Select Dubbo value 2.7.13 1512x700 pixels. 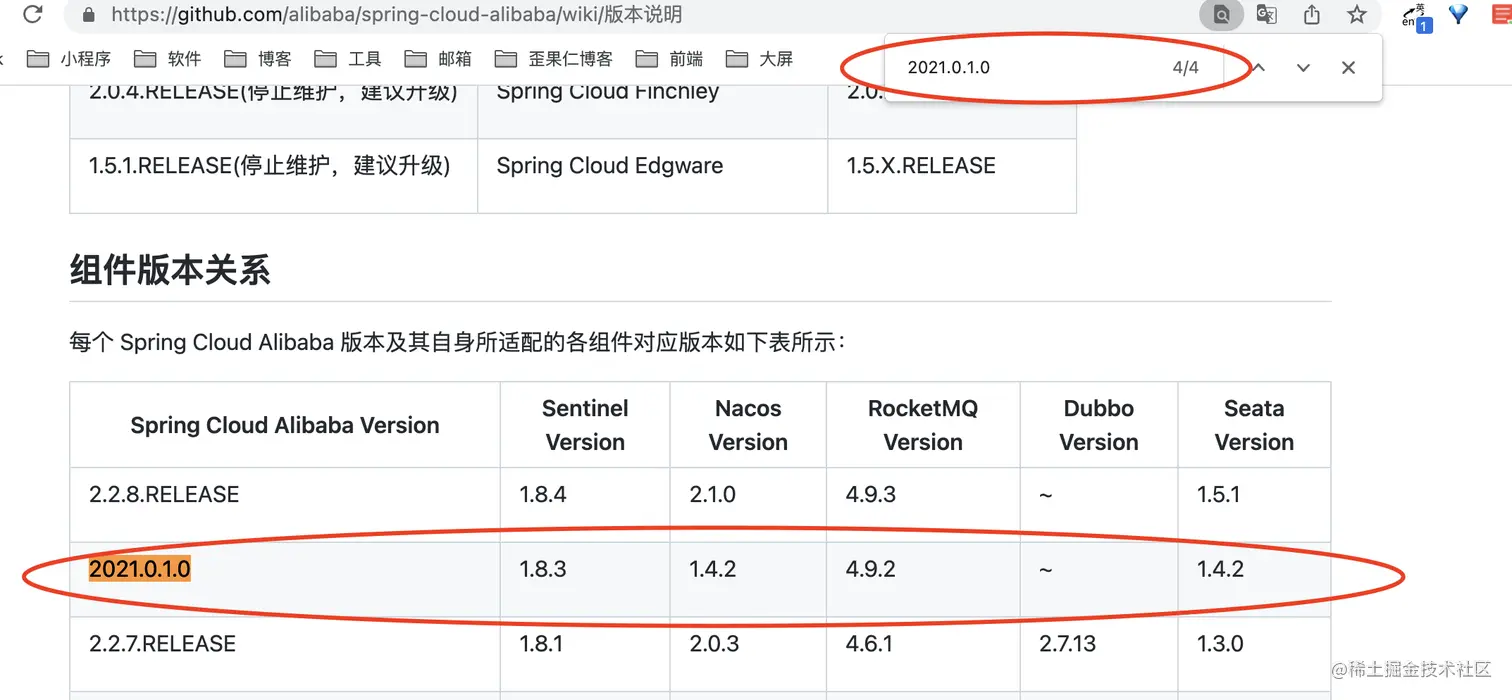[1068, 643]
